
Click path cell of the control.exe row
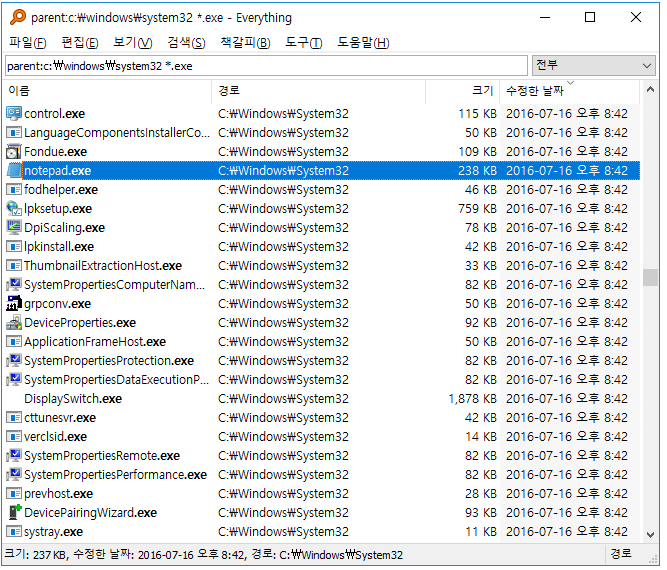pyautogui.click(x=283, y=114)
